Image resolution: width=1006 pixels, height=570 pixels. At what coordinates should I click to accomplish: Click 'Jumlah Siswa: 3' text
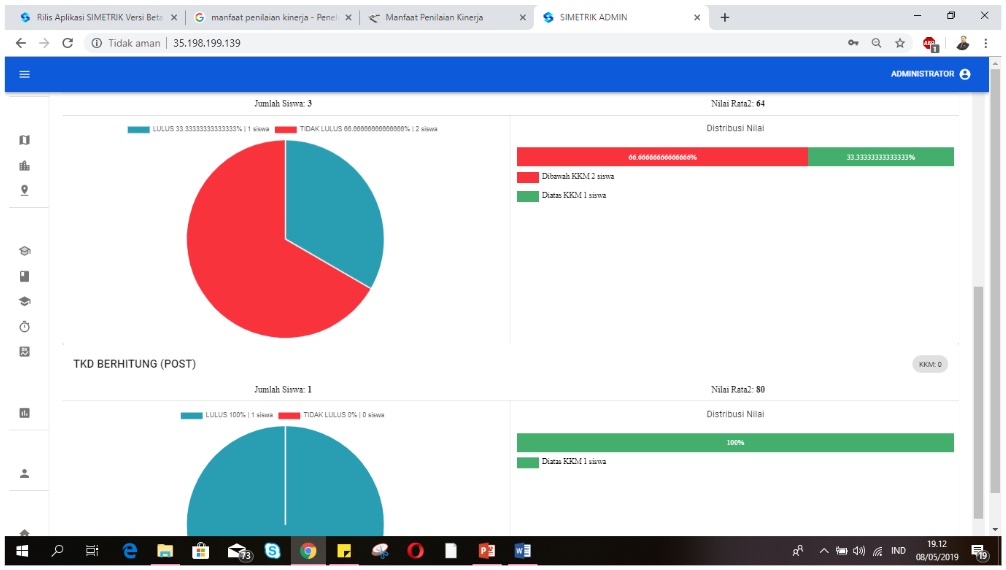click(x=283, y=103)
